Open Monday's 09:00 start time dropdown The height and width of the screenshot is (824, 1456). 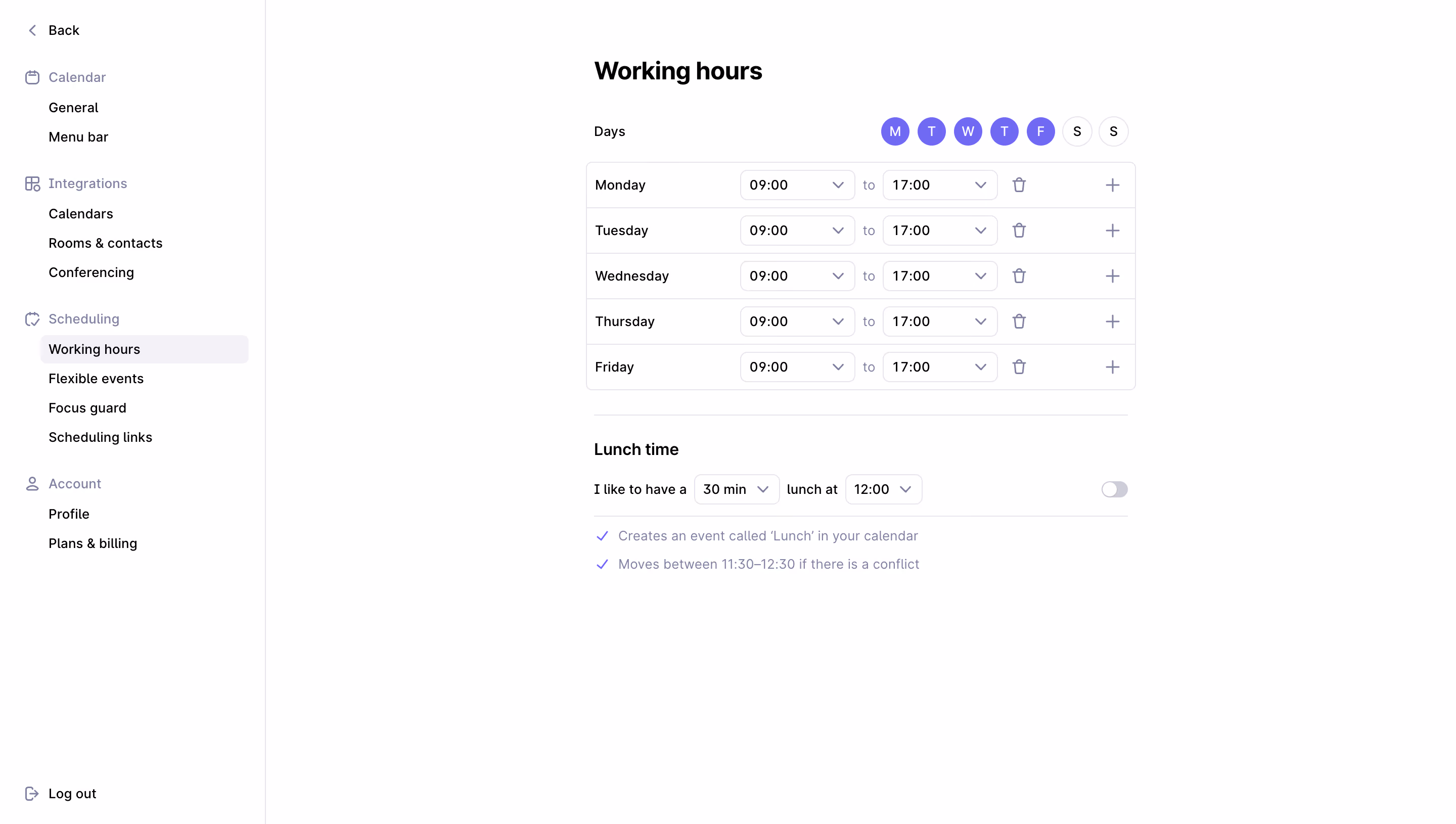[797, 185]
